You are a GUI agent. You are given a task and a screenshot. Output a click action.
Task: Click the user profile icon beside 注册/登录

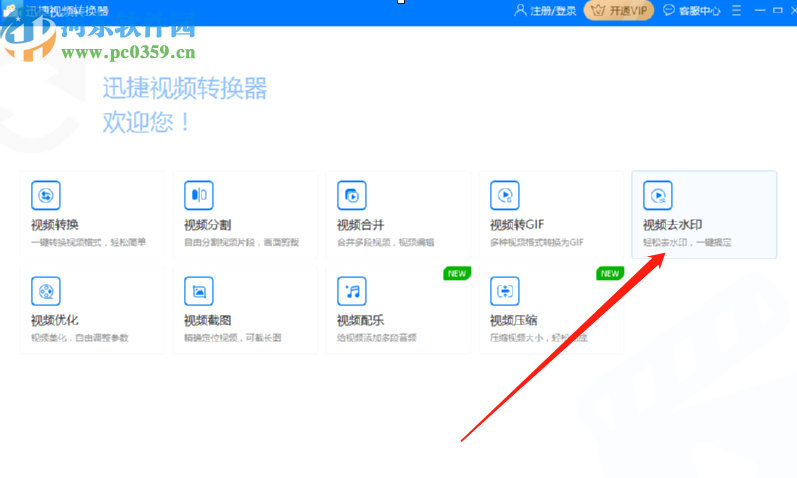click(520, 10)
